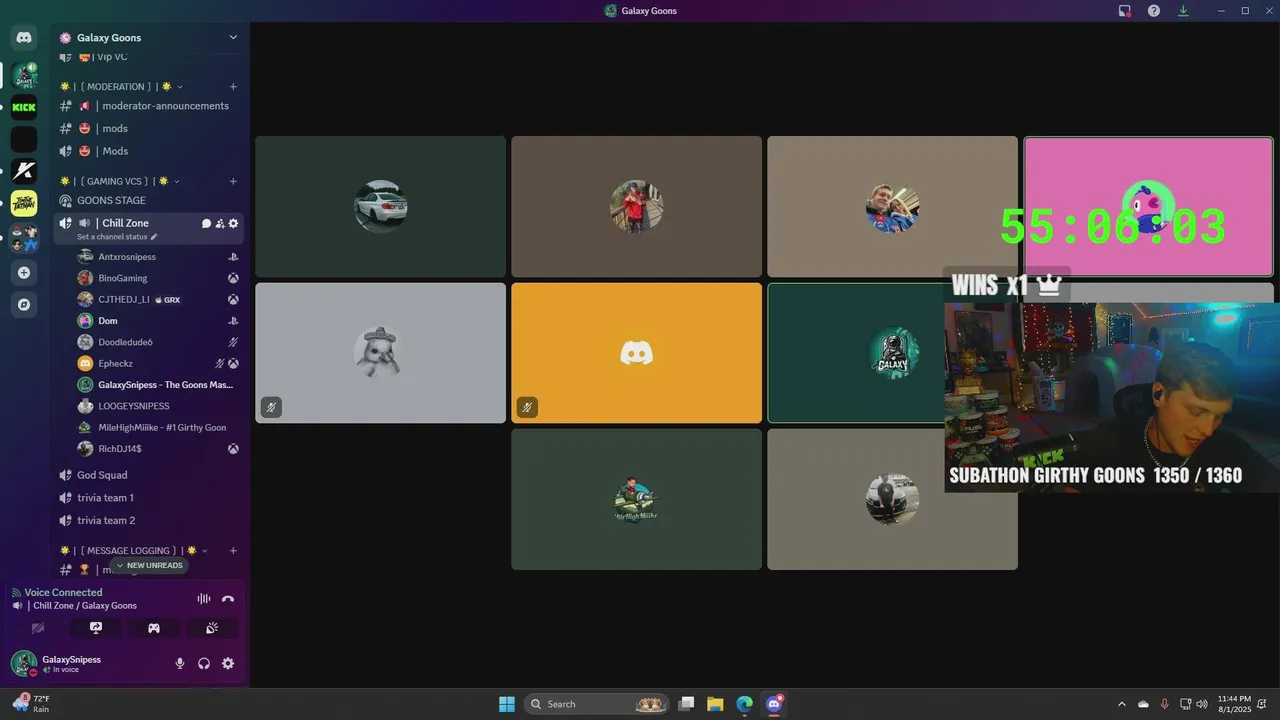Image resolution: width=1280 pixels, height=720 pixels.
Task: Start an activity with the controller icon
Action: [x=154, y=628]
